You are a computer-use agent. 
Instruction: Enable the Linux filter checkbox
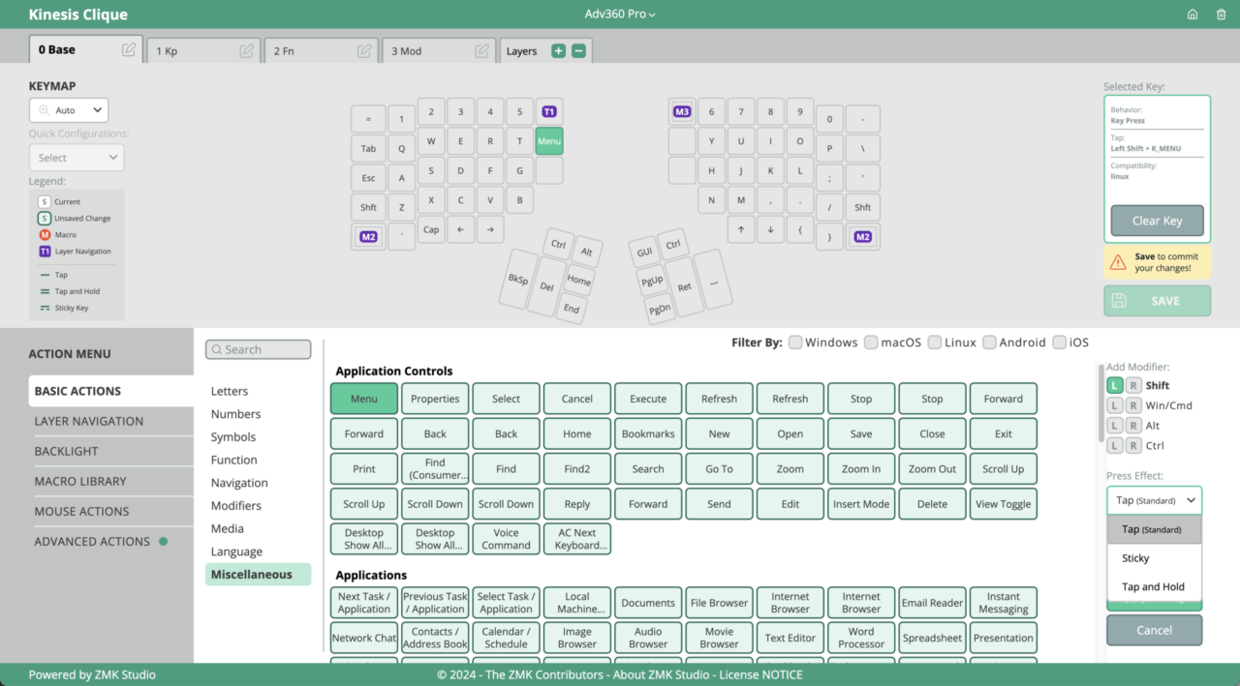(934, 342)
